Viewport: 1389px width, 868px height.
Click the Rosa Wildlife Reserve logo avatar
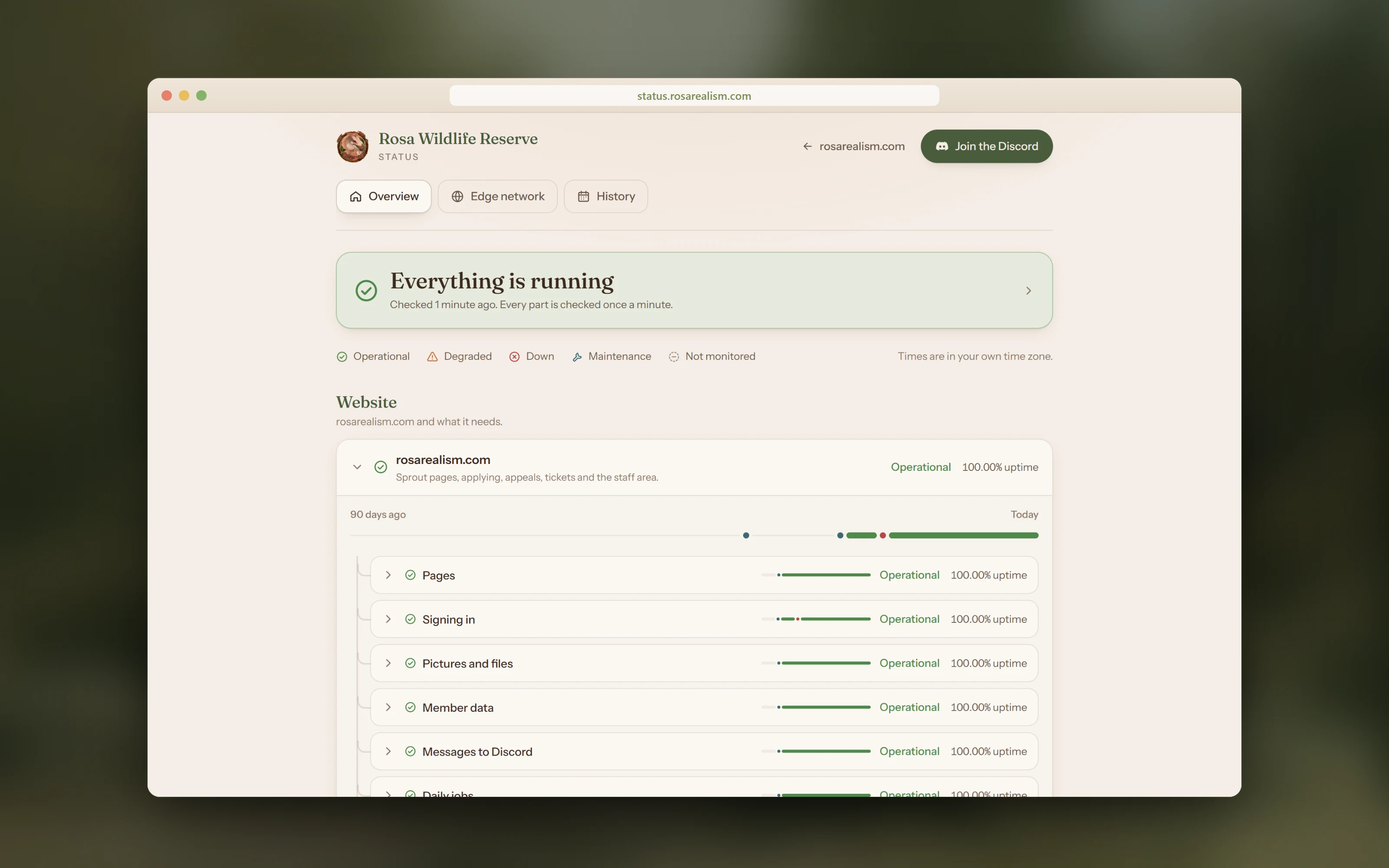click(x=352, y=146)
